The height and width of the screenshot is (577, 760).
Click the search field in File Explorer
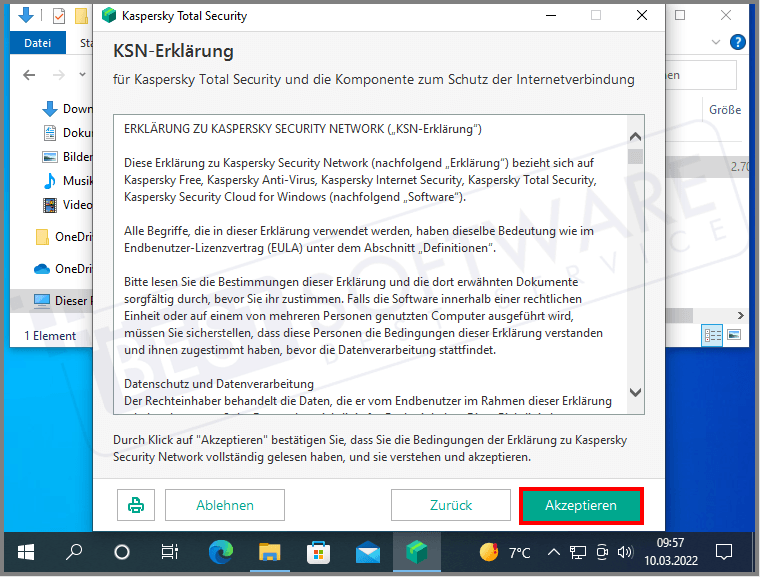(701, 75)
